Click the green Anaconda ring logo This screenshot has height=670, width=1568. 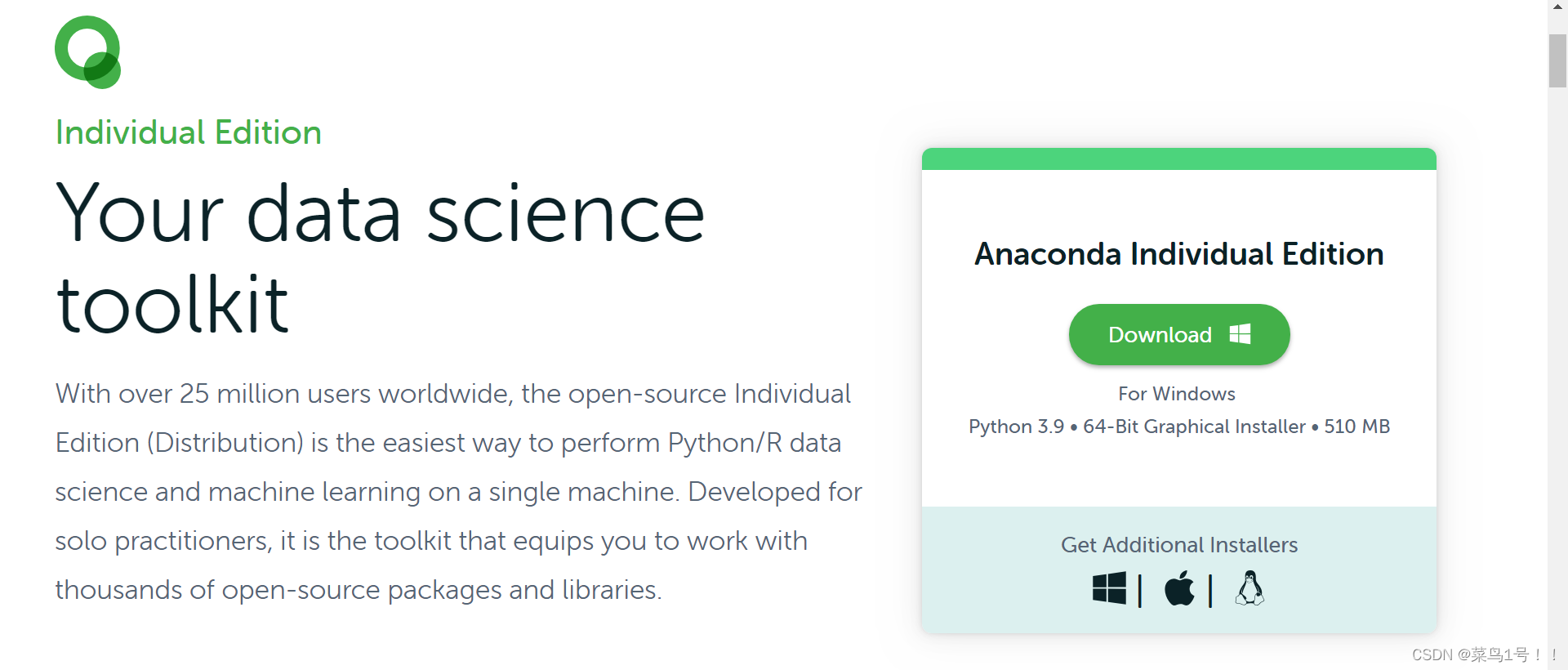(x=87, y=52)
